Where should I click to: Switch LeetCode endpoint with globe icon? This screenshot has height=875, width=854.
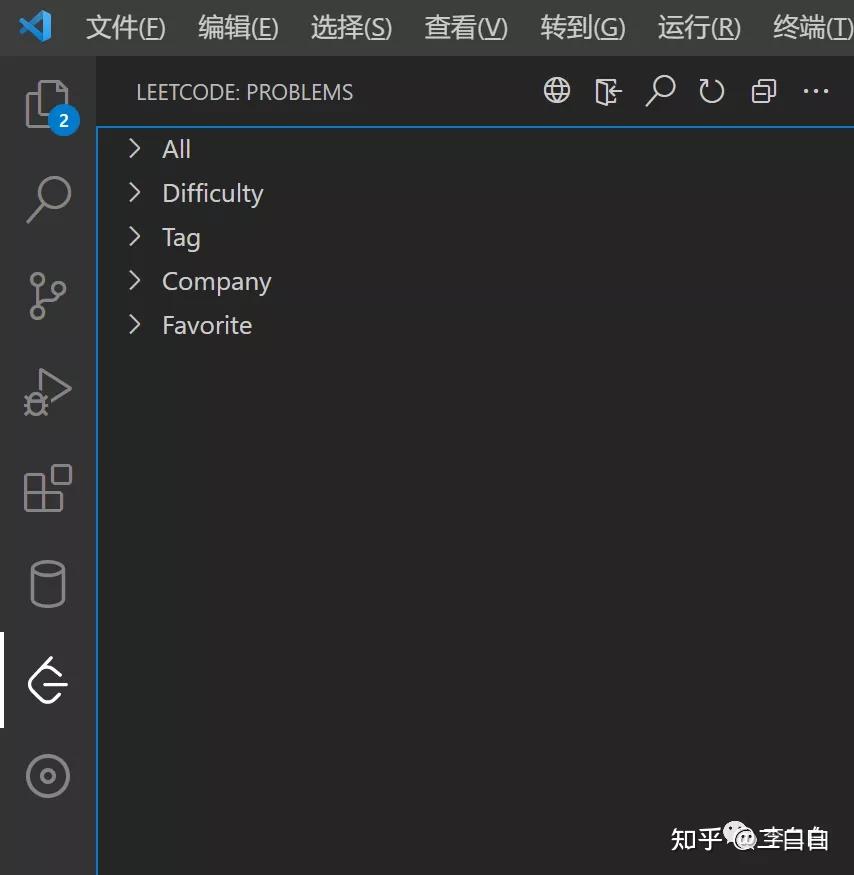click(556, 90)
